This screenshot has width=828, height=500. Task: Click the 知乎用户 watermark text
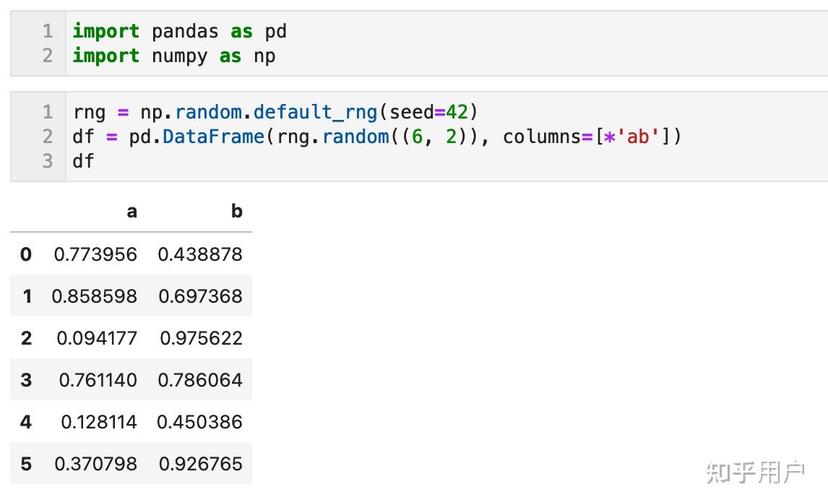(x=755, y=470)
